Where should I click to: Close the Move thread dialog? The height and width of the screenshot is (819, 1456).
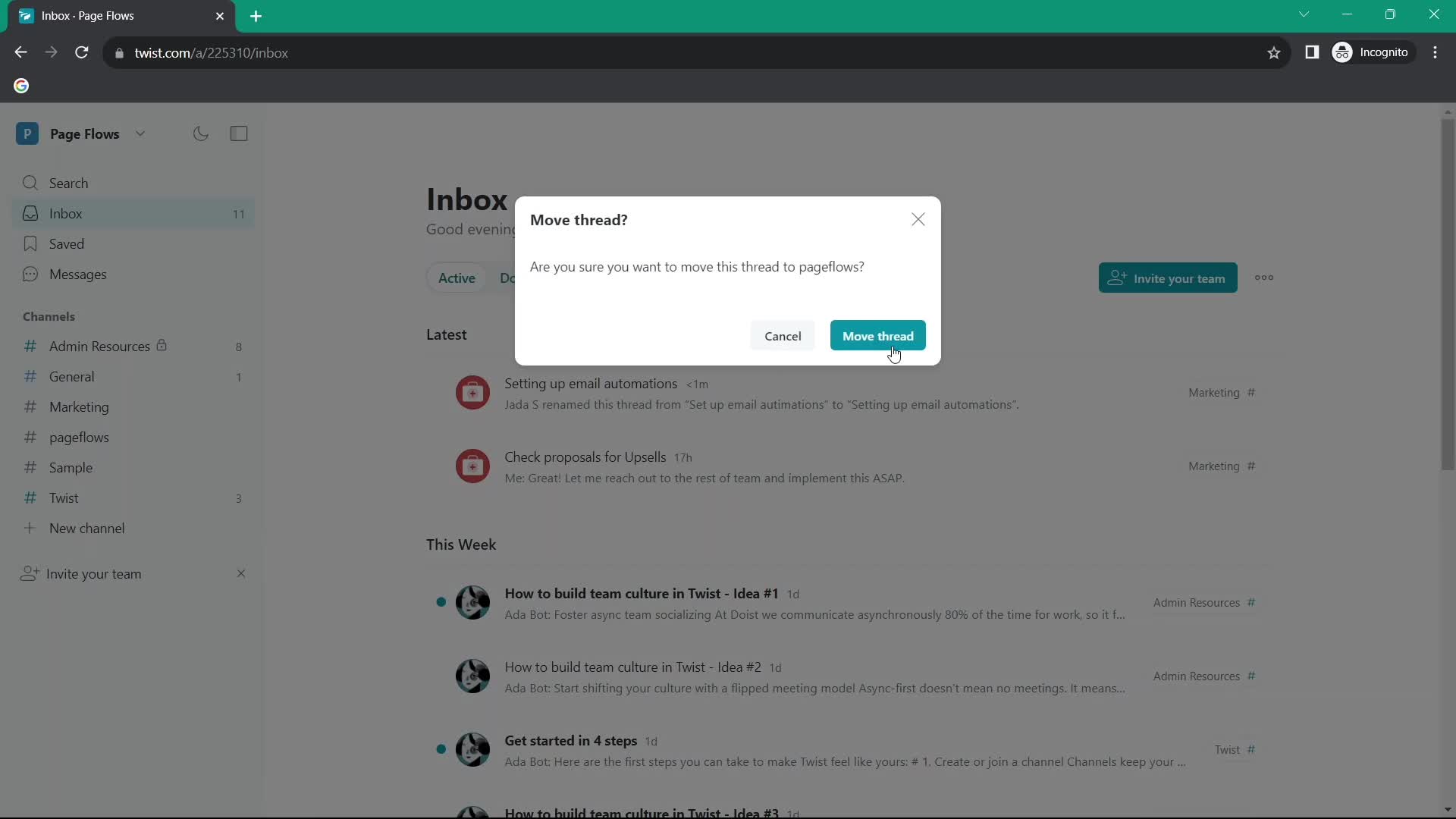pos(917,218)
